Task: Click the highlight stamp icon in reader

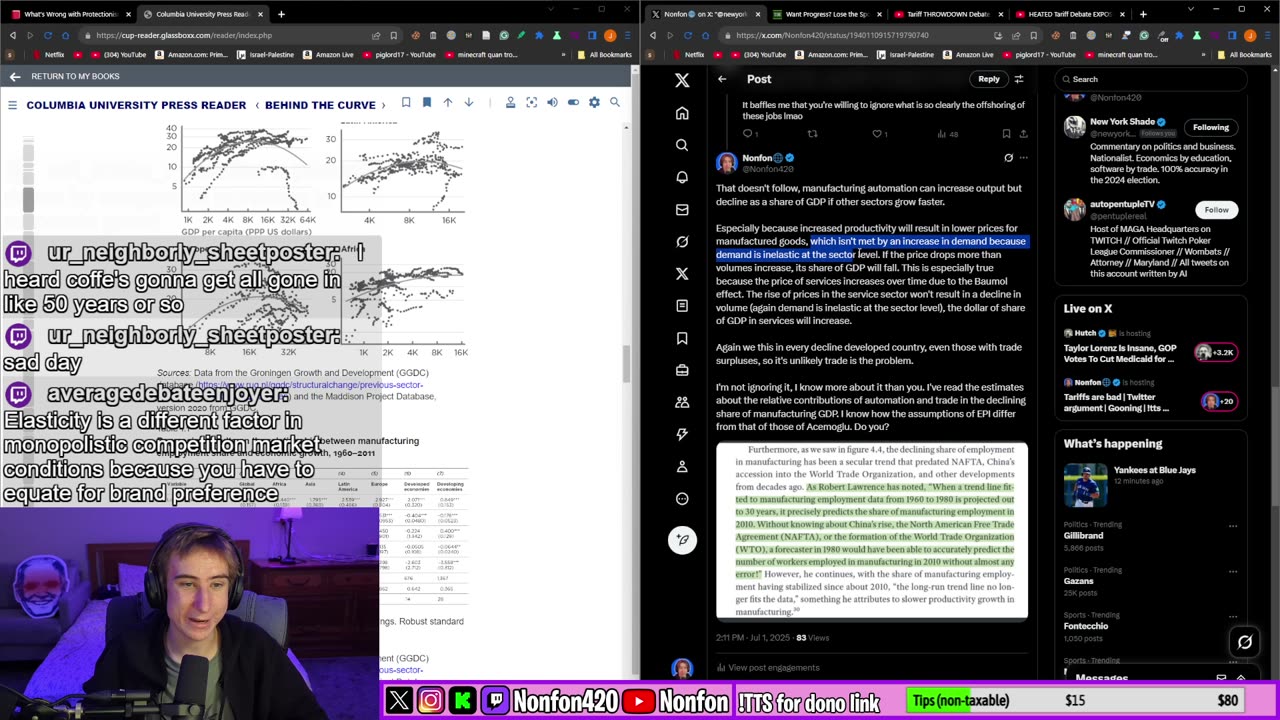Action: [x=510, y=102]
